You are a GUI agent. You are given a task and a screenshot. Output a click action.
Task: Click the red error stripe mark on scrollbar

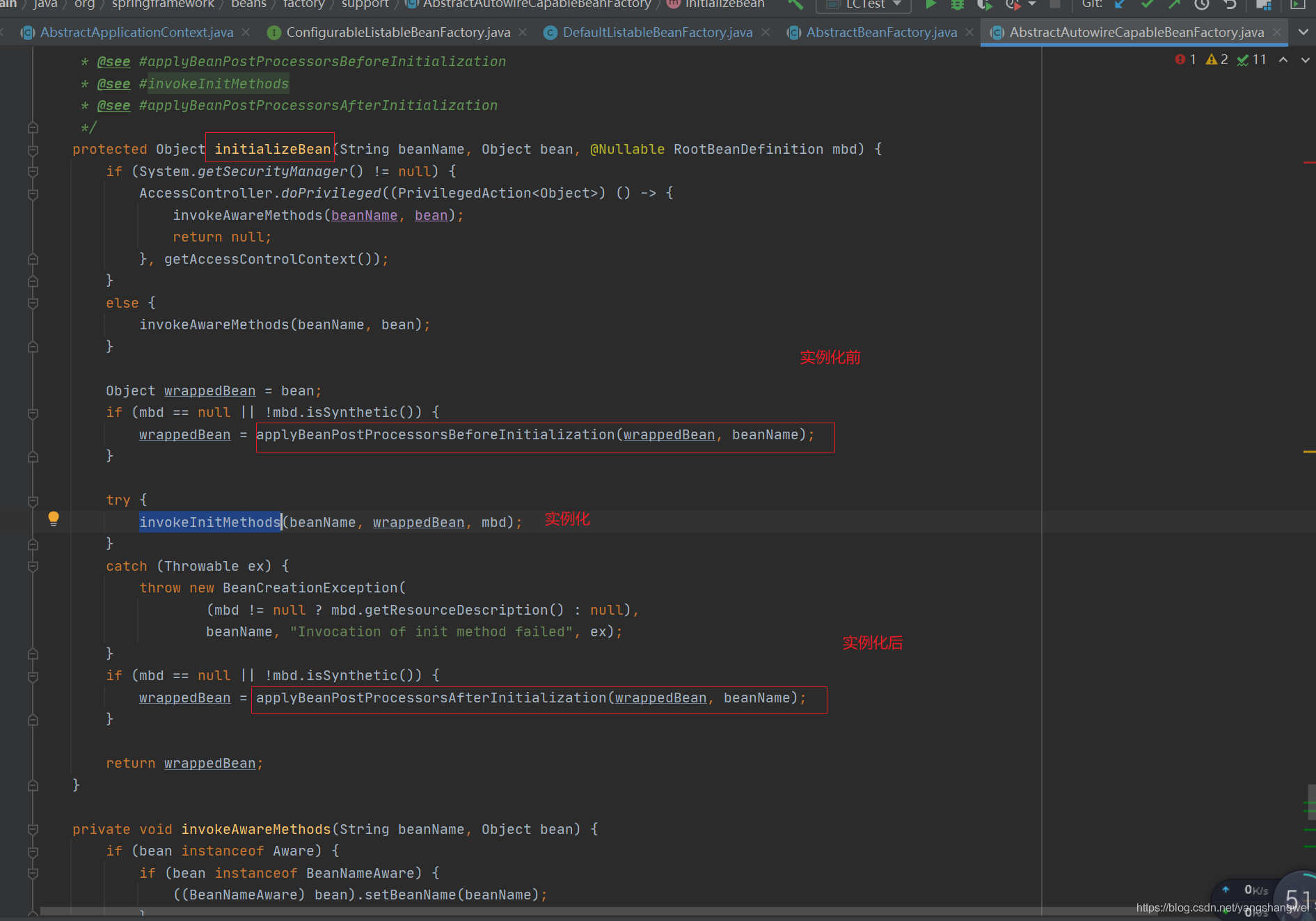pyautogui.click(x=1309, y=162)
